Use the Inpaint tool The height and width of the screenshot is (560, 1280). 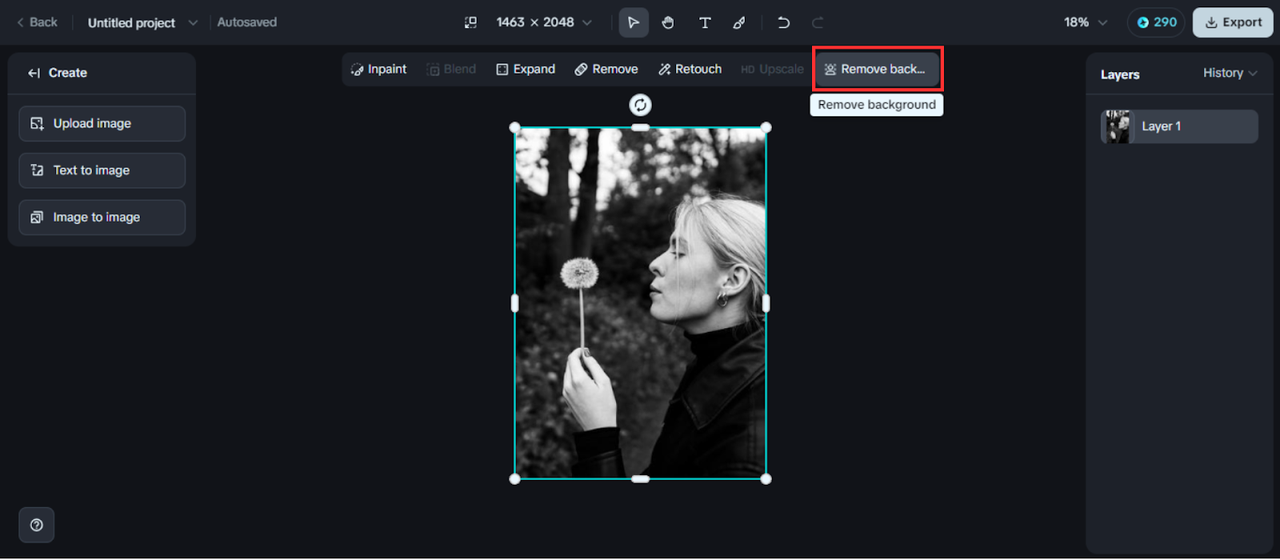379,69
